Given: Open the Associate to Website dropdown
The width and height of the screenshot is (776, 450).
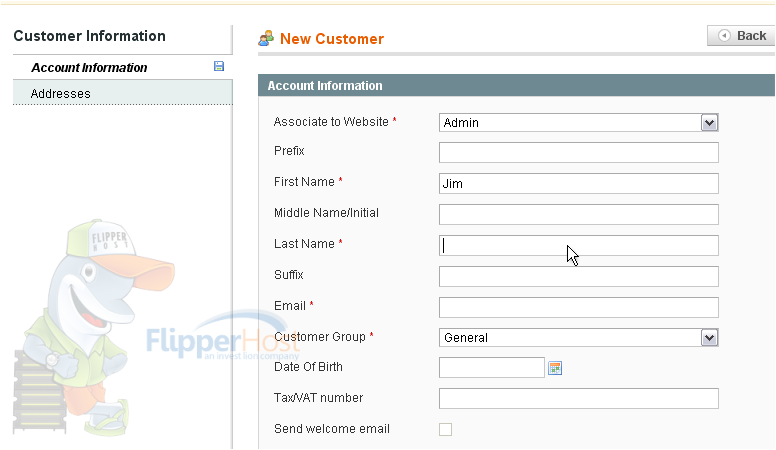Looking at the screenshot, I should click(579, 122).
